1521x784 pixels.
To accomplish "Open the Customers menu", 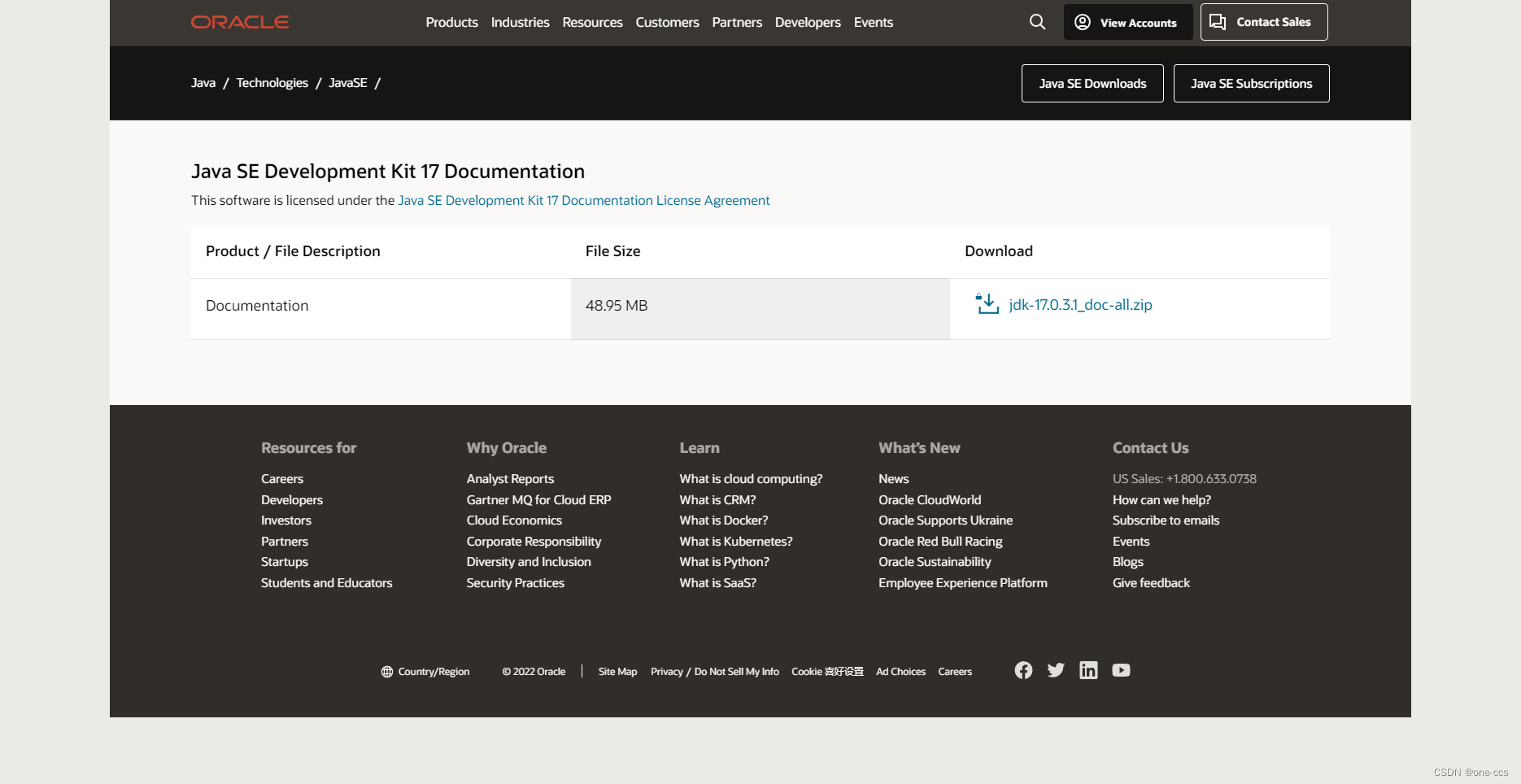I will 667,22.
